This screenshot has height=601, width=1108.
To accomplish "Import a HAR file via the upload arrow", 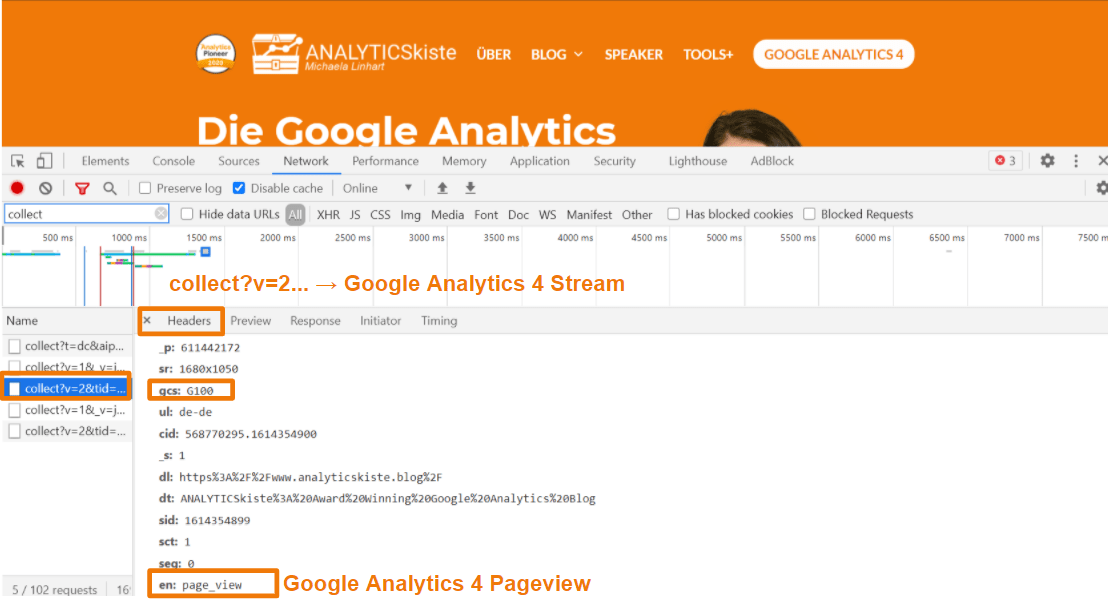I will point(442,188).
